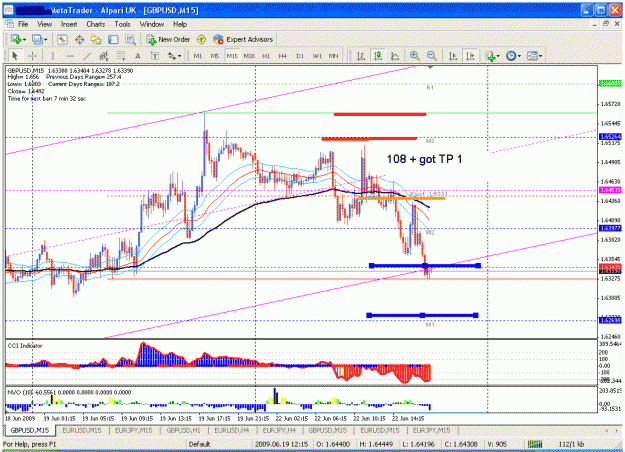Toggle chart Auto Scroll
Viewport: 625px width, 452px height.
(x=453, y=56)
